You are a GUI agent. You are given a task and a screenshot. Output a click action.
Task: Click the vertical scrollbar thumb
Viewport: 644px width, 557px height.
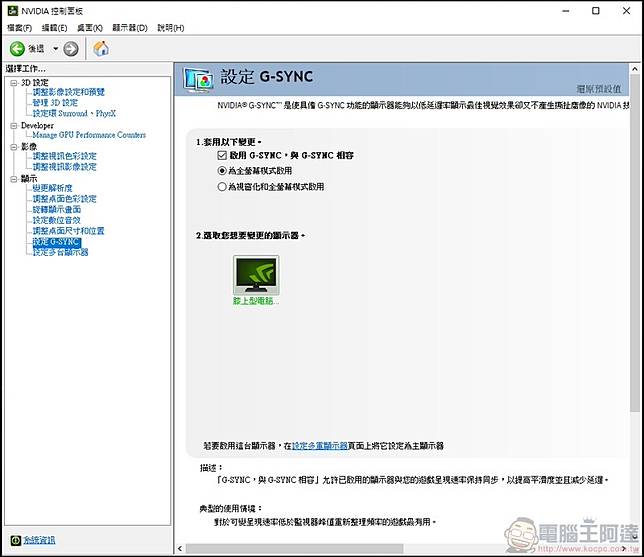pyautogui.click(x=635, y=242)
